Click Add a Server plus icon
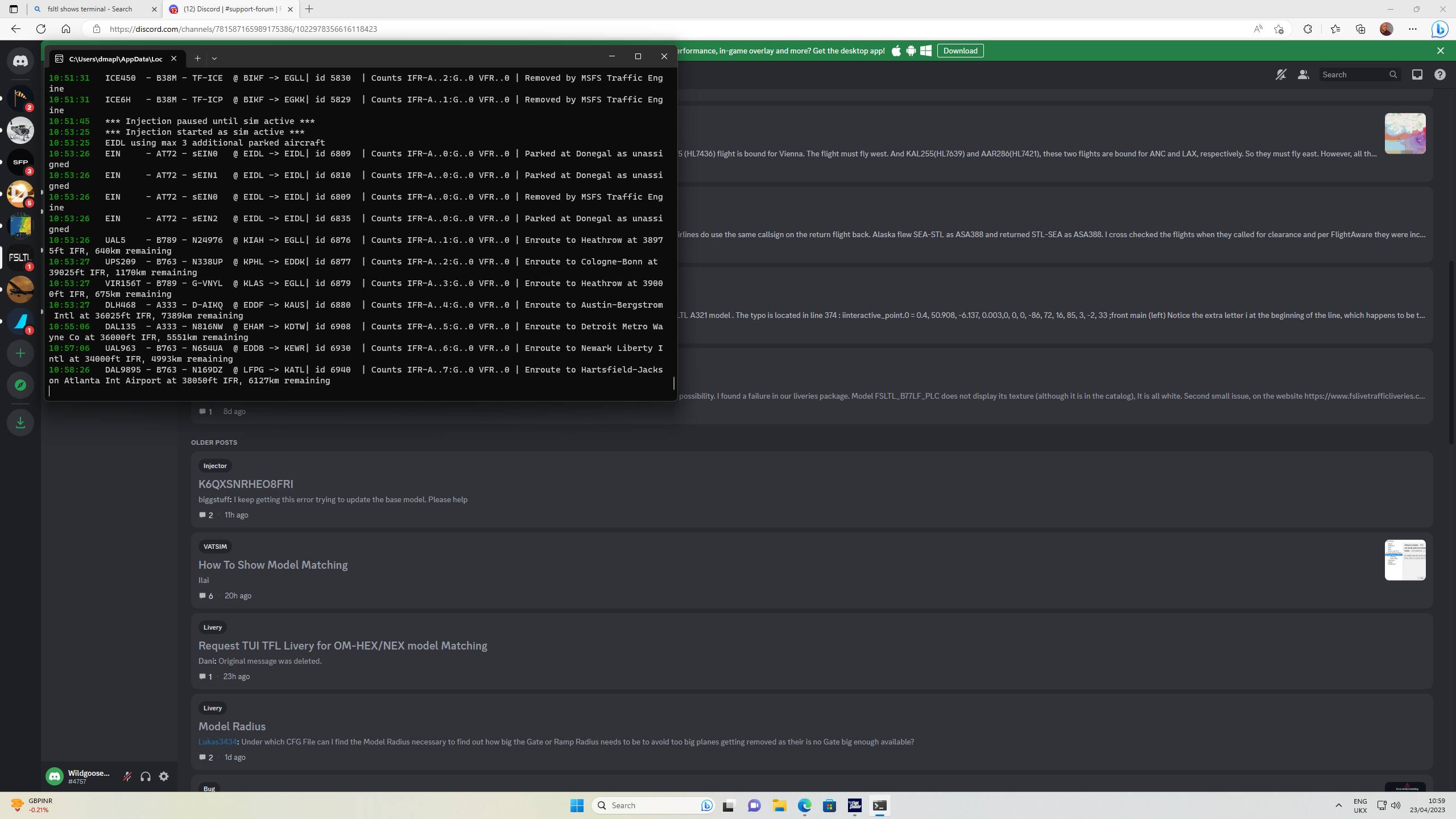The image size is (1456, 819). click(20, 353)
